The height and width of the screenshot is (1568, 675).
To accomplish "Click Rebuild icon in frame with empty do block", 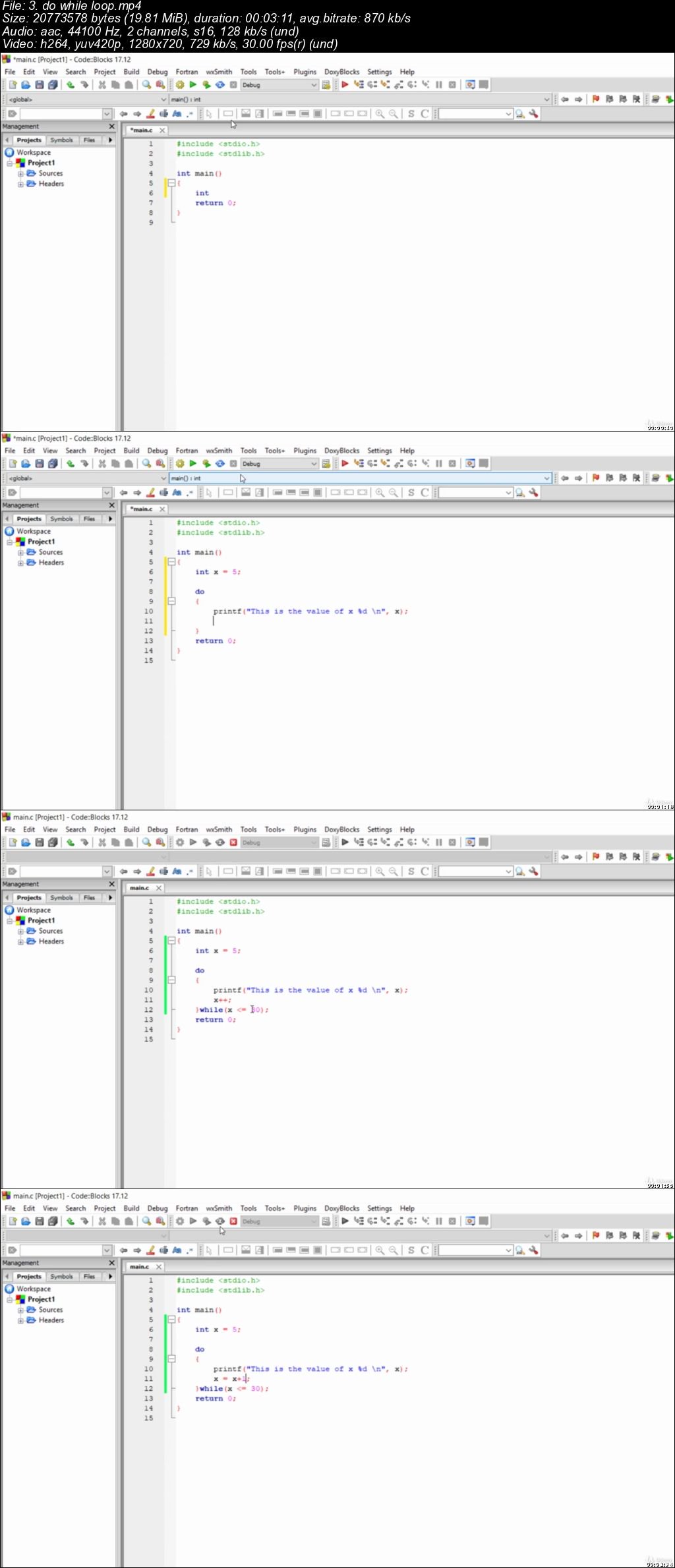I will pos(220,464).
